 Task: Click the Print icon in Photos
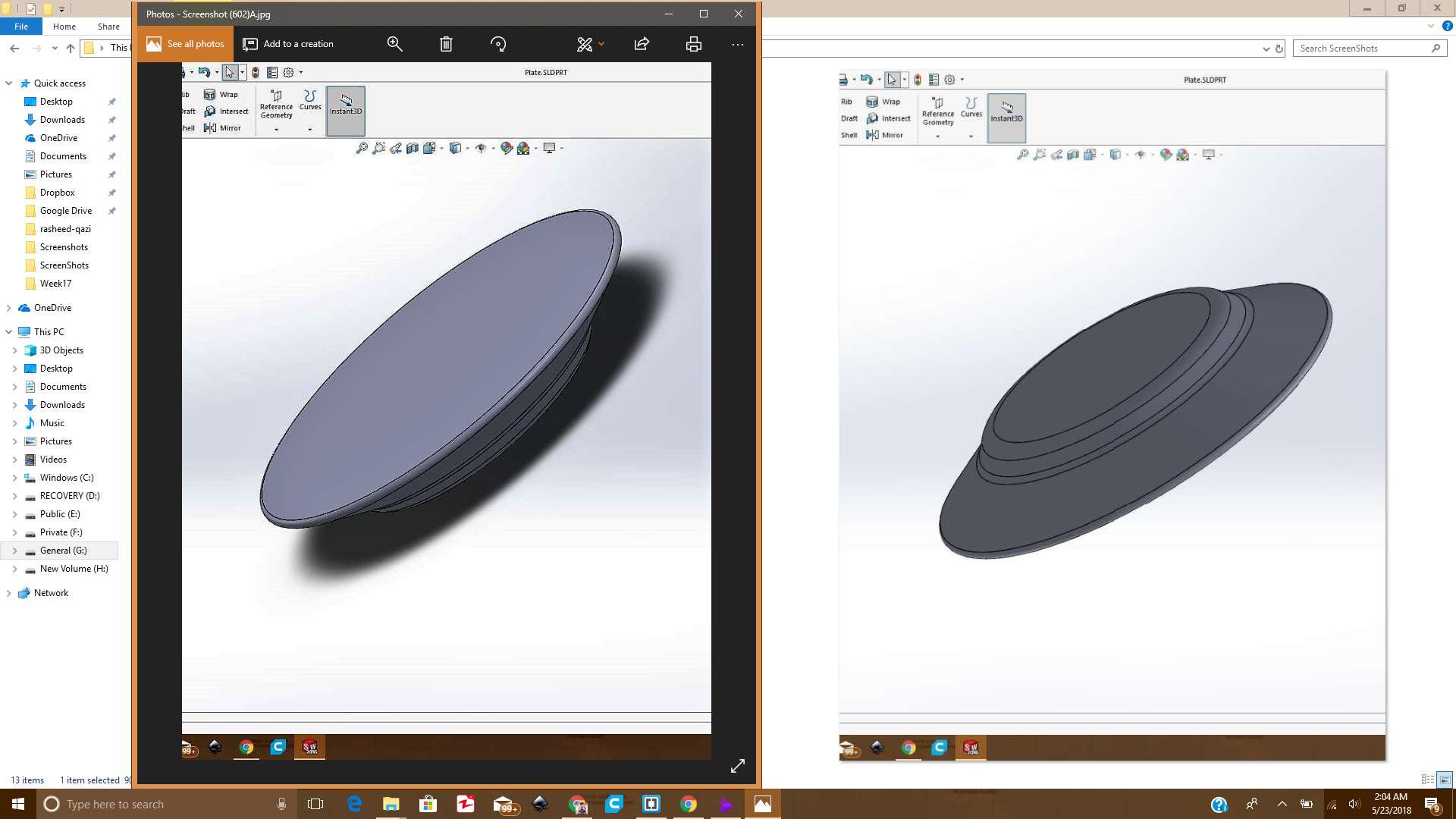pyautogui.click(x=693, y=44)
